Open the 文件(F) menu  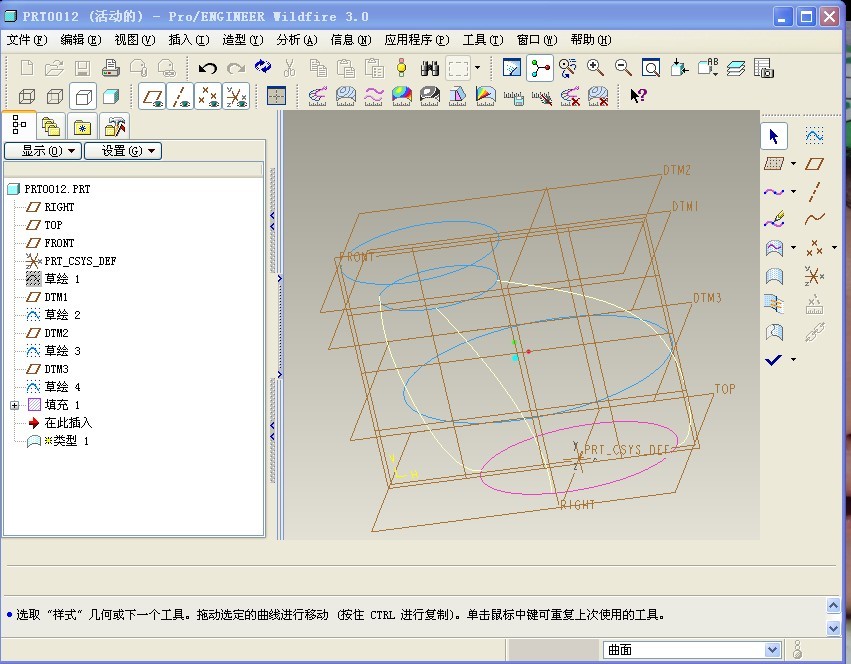click(27, 40)
